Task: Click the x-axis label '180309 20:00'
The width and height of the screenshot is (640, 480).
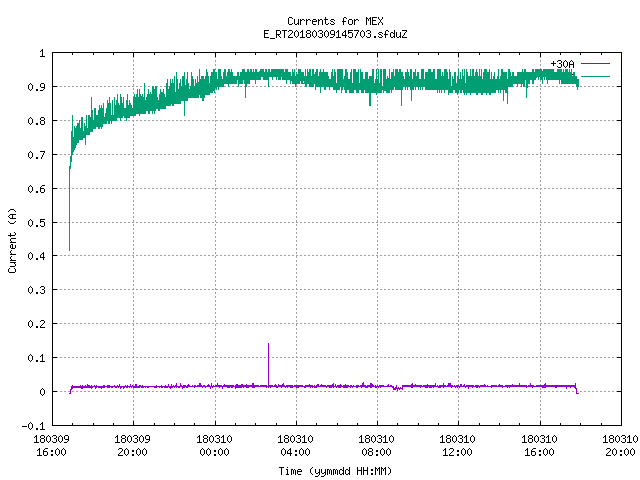Action: tap(132, 446)
